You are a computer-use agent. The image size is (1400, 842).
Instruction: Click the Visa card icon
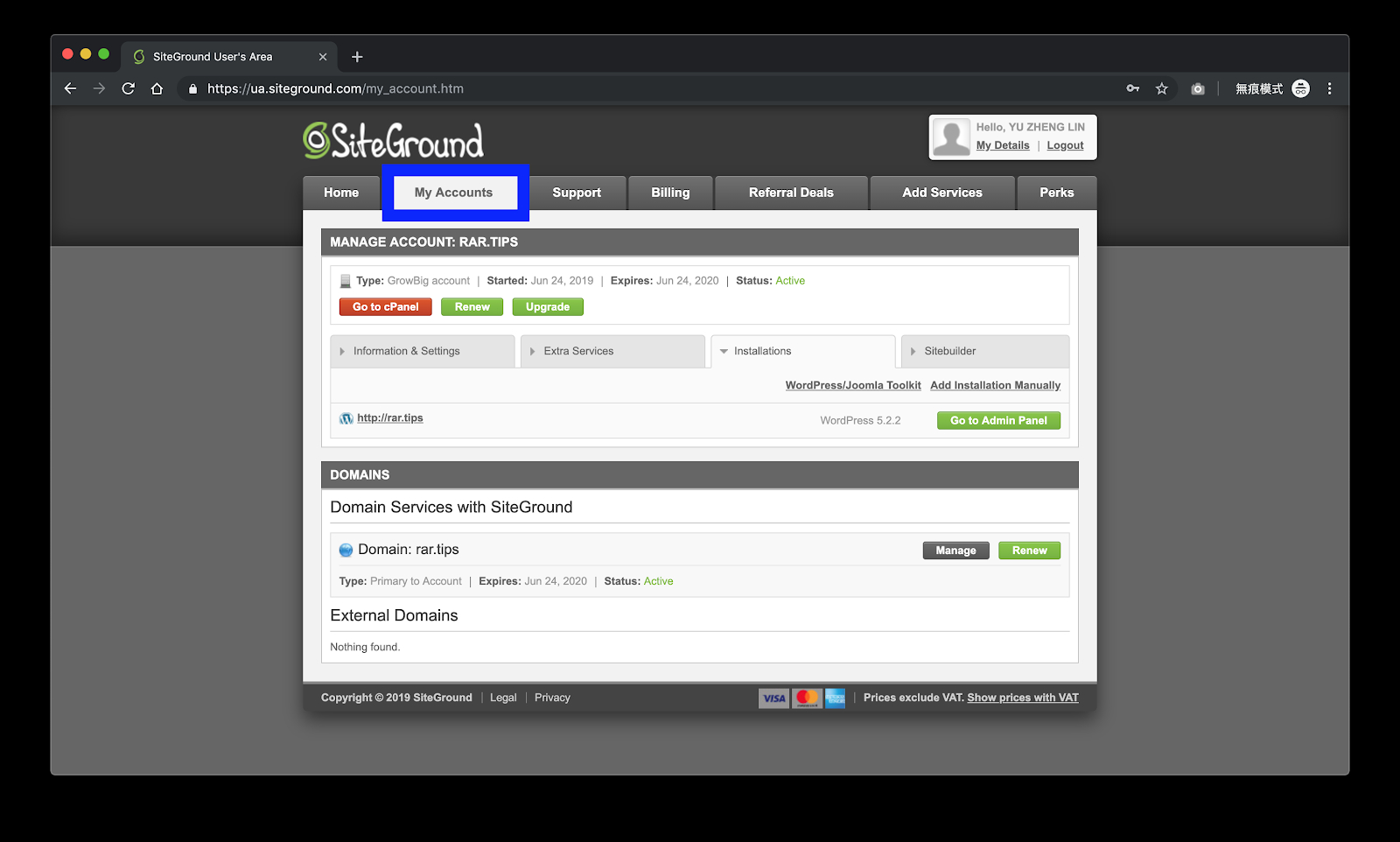(773, 698)
